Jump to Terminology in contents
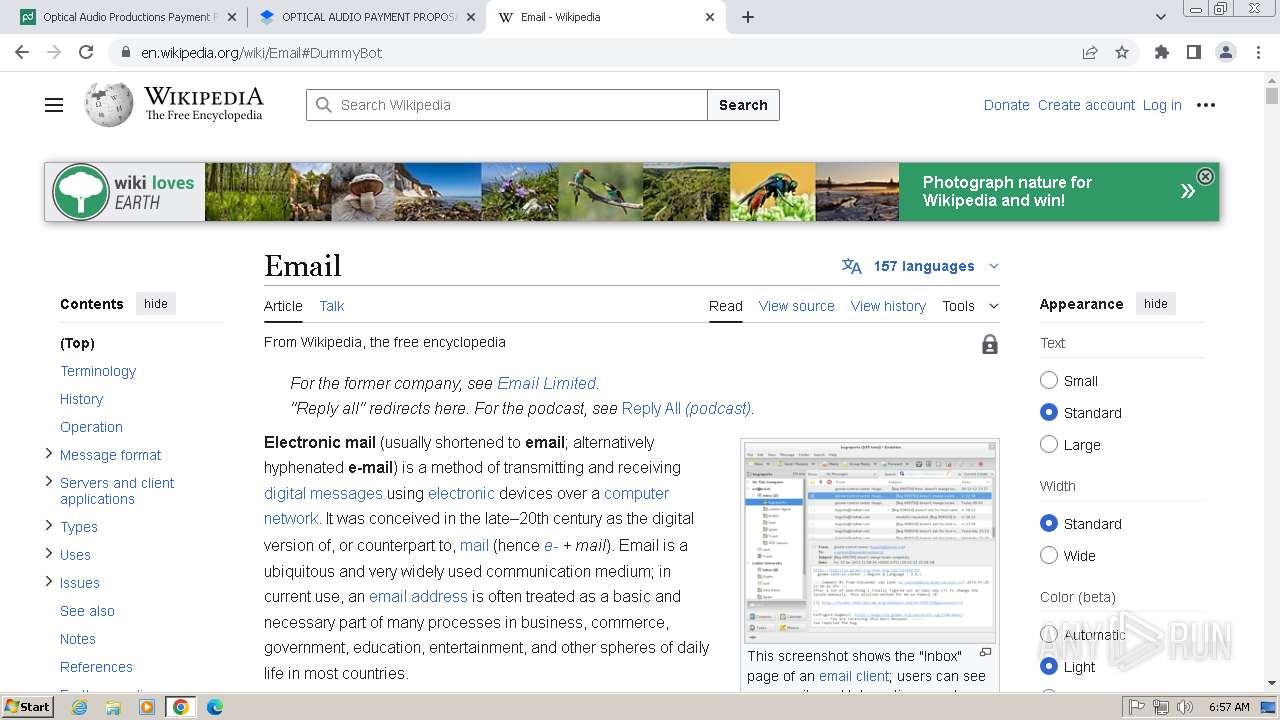This screenshot has width=1280, height=720. coord(98,371)
